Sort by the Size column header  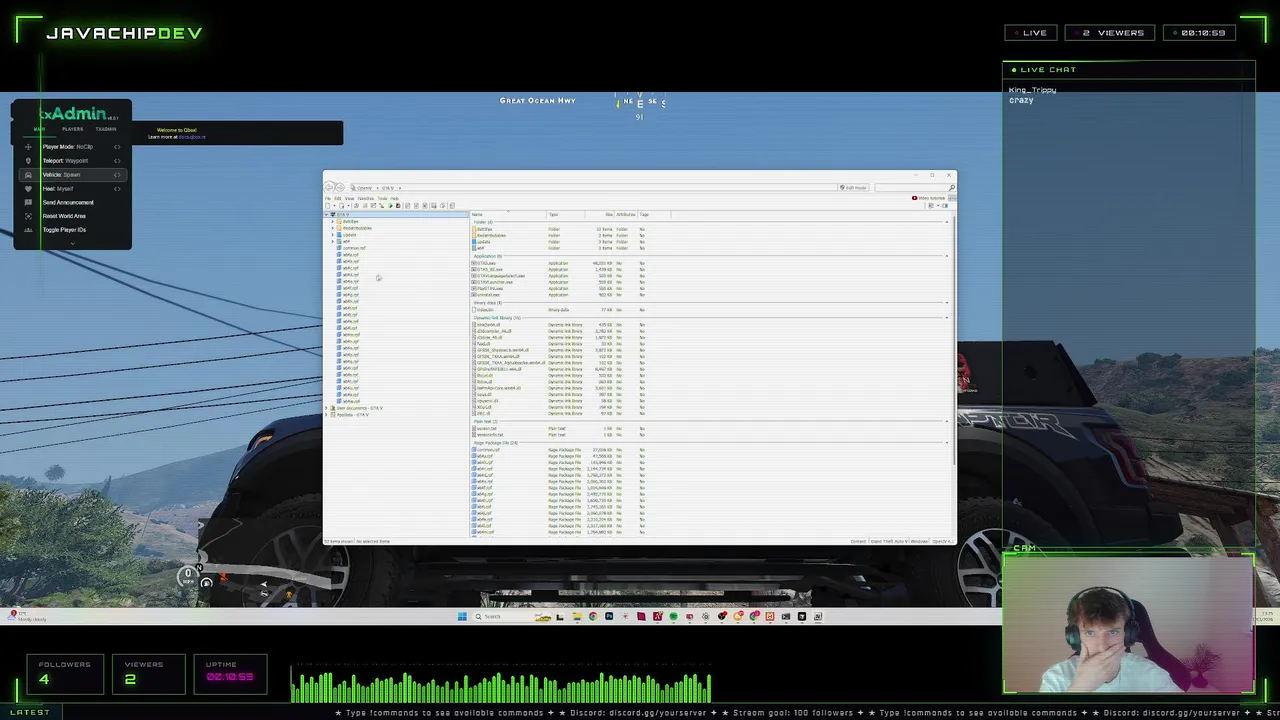(x=600, y=214)
